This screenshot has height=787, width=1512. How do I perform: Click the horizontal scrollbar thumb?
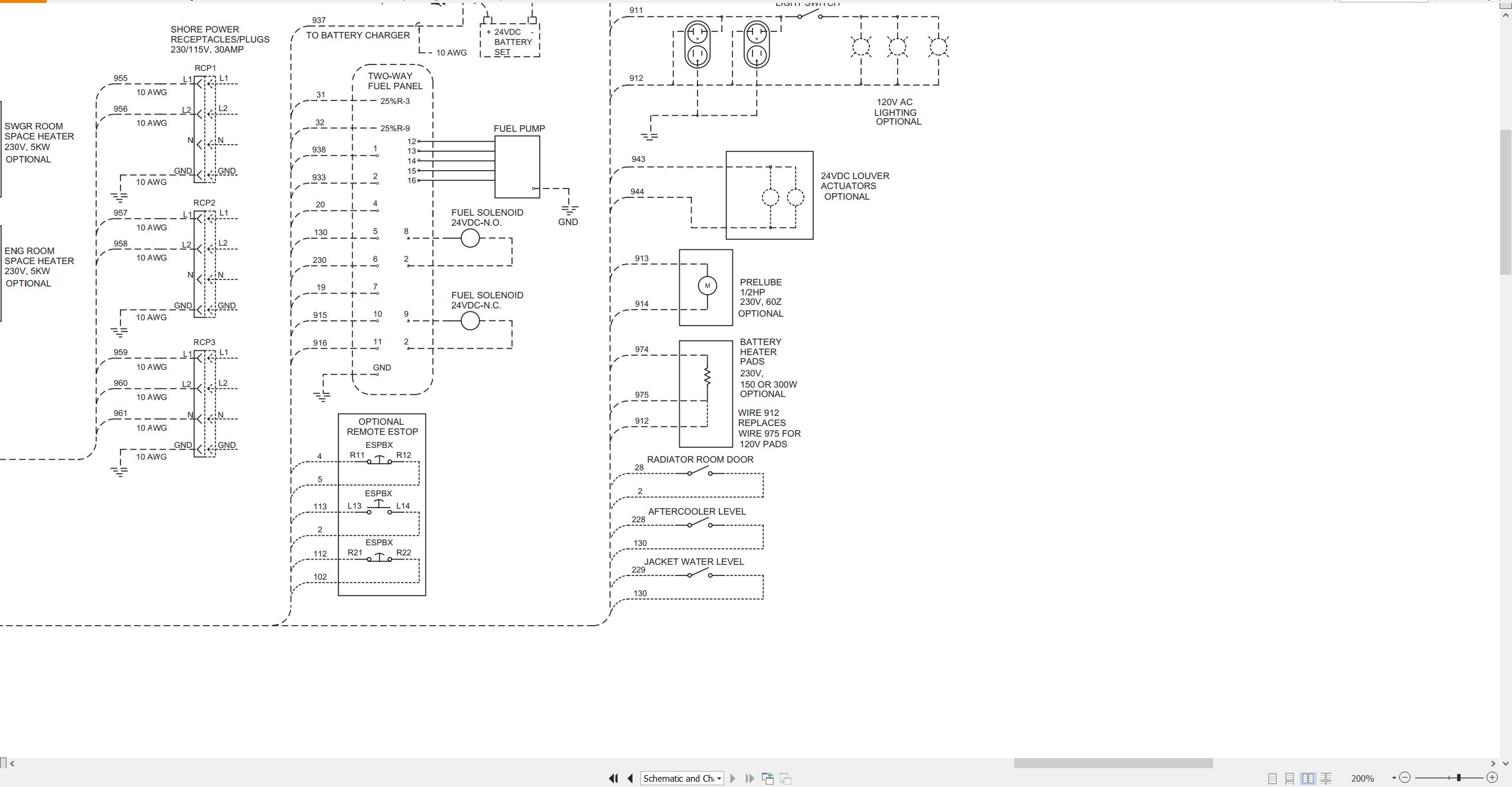(1113, 763)
